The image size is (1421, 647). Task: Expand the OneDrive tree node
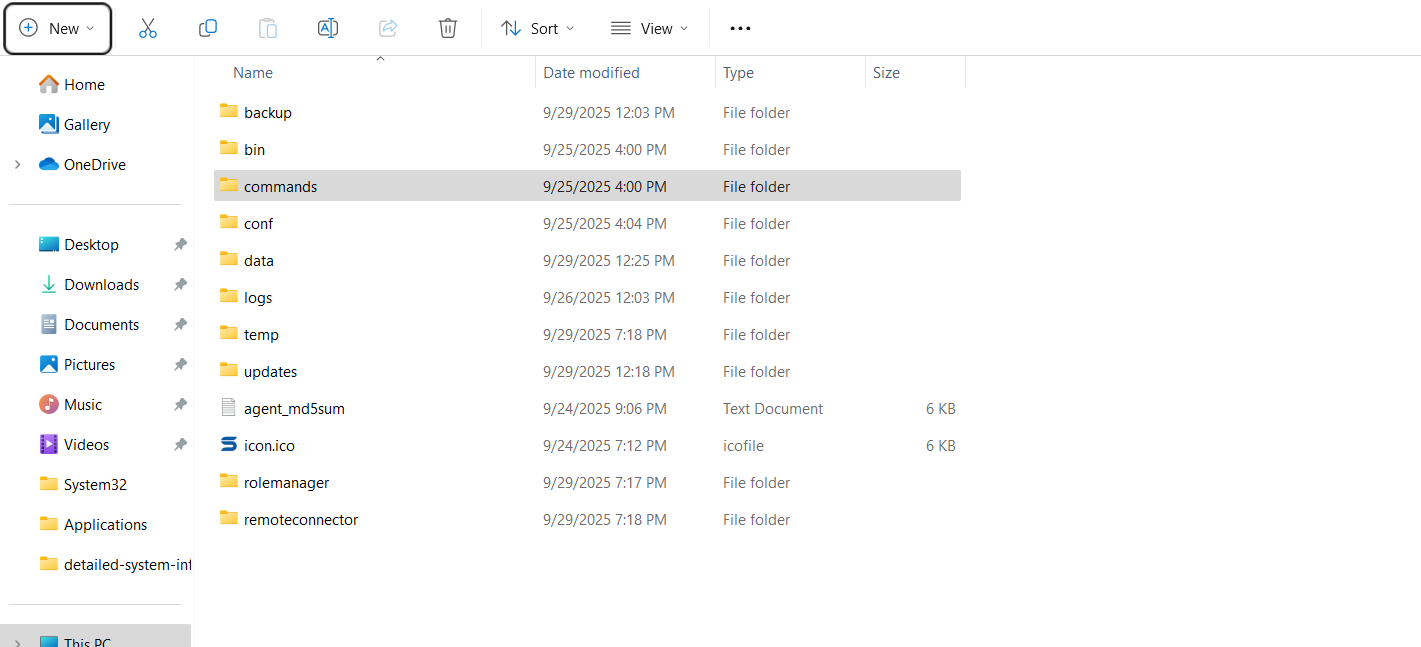click(17, 165)
